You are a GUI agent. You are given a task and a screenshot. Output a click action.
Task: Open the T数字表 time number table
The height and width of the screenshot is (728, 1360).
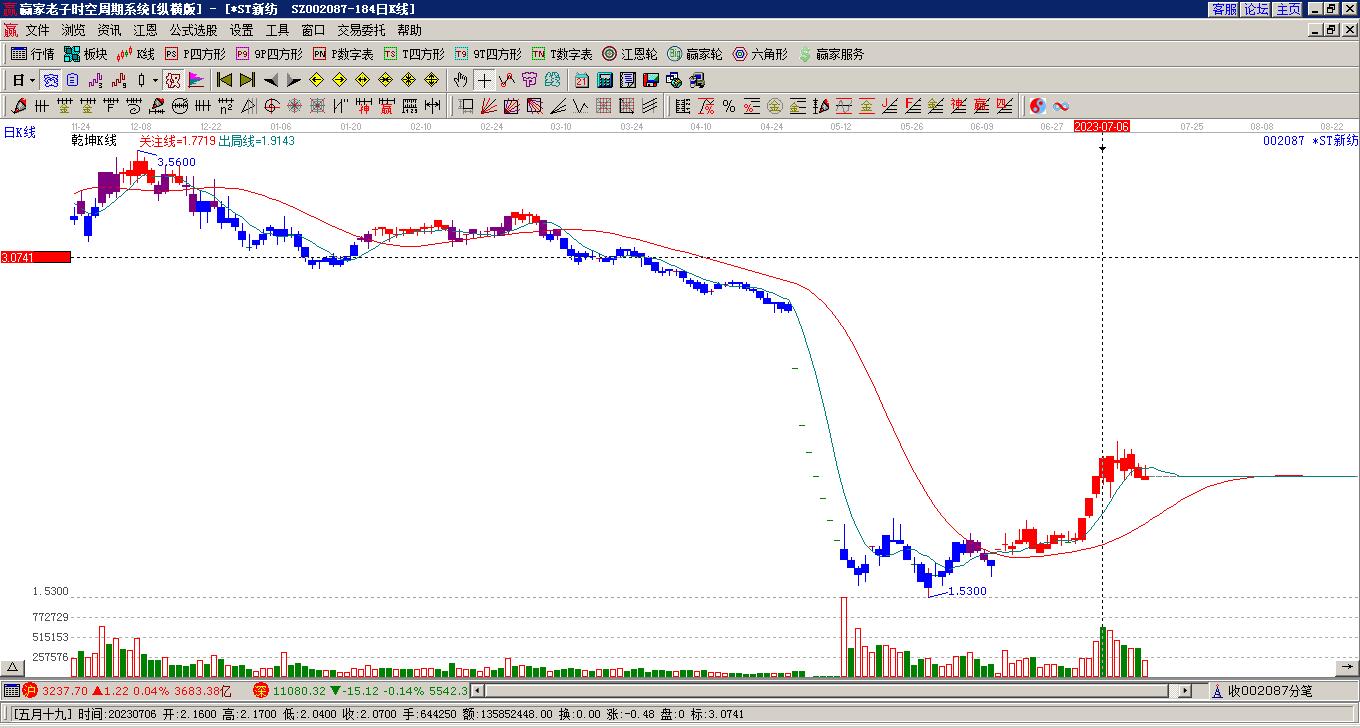pos(562,54)
